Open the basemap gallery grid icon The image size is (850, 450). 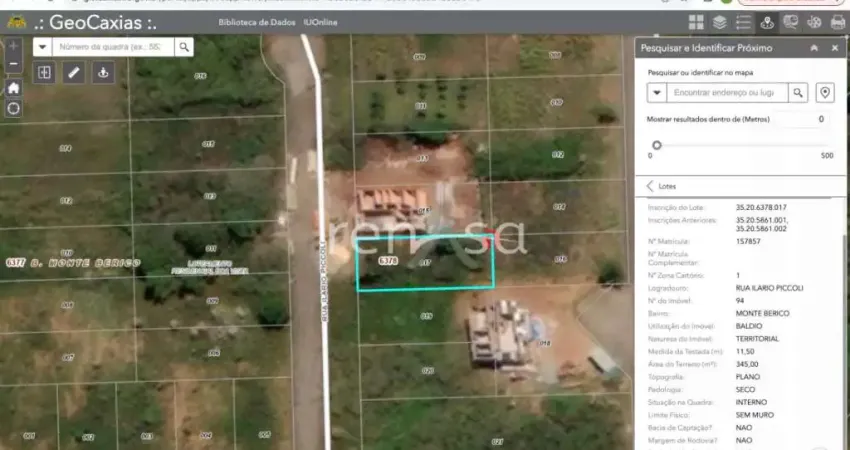click(696, 22)
